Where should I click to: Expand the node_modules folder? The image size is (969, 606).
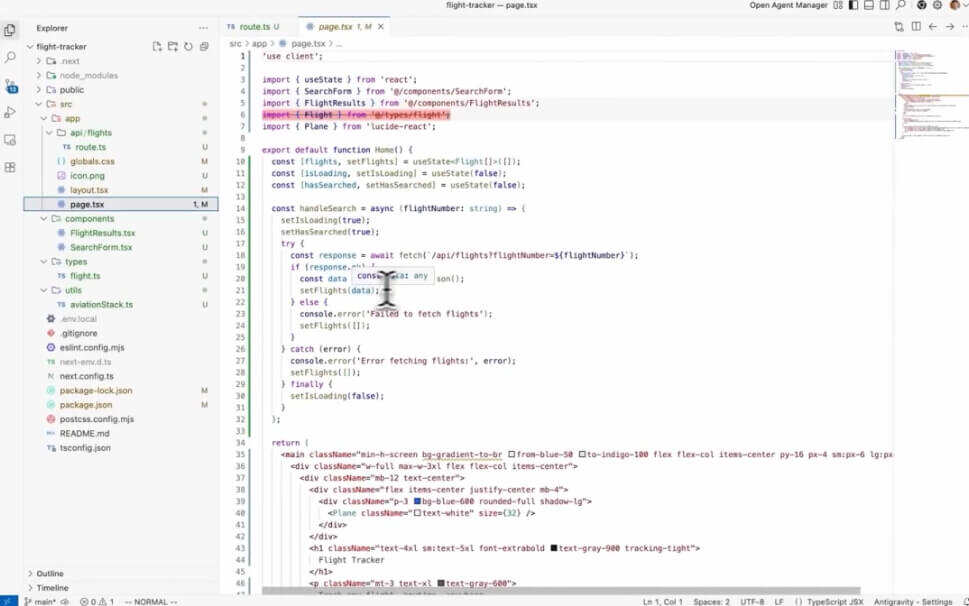pyautogui.click(x=88, y=75)
